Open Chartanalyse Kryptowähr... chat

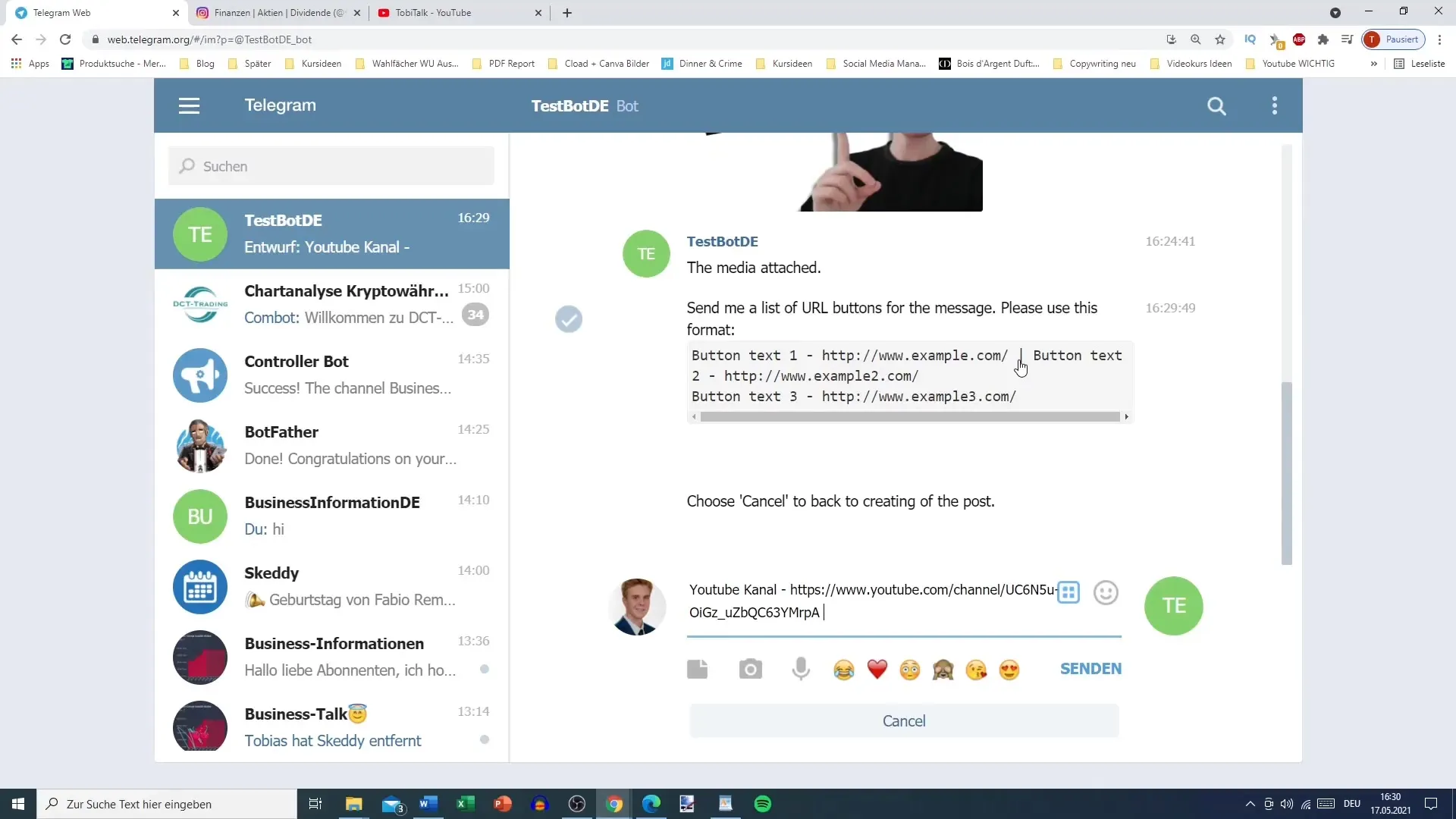point(331,304)
